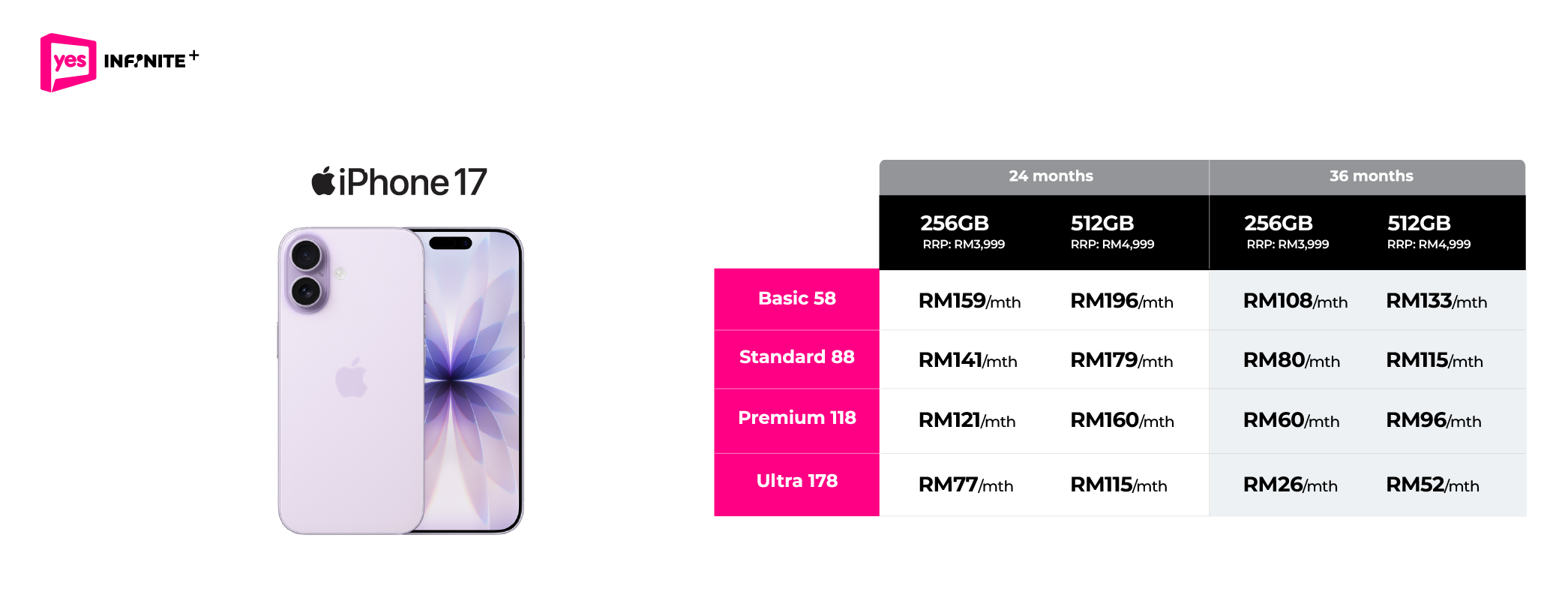Click the lavender iPhone 17 product image

point(400,381)
